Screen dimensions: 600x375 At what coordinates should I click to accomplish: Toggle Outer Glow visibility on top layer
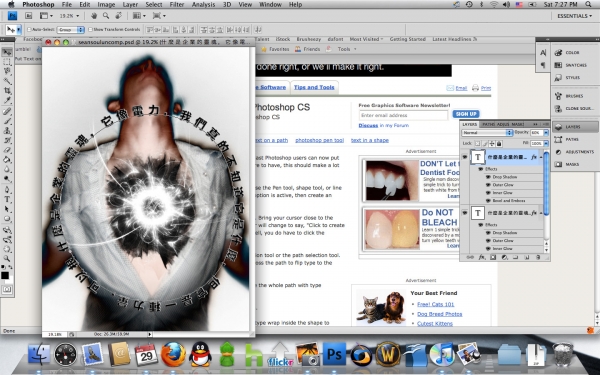click(x=488, y=185)
